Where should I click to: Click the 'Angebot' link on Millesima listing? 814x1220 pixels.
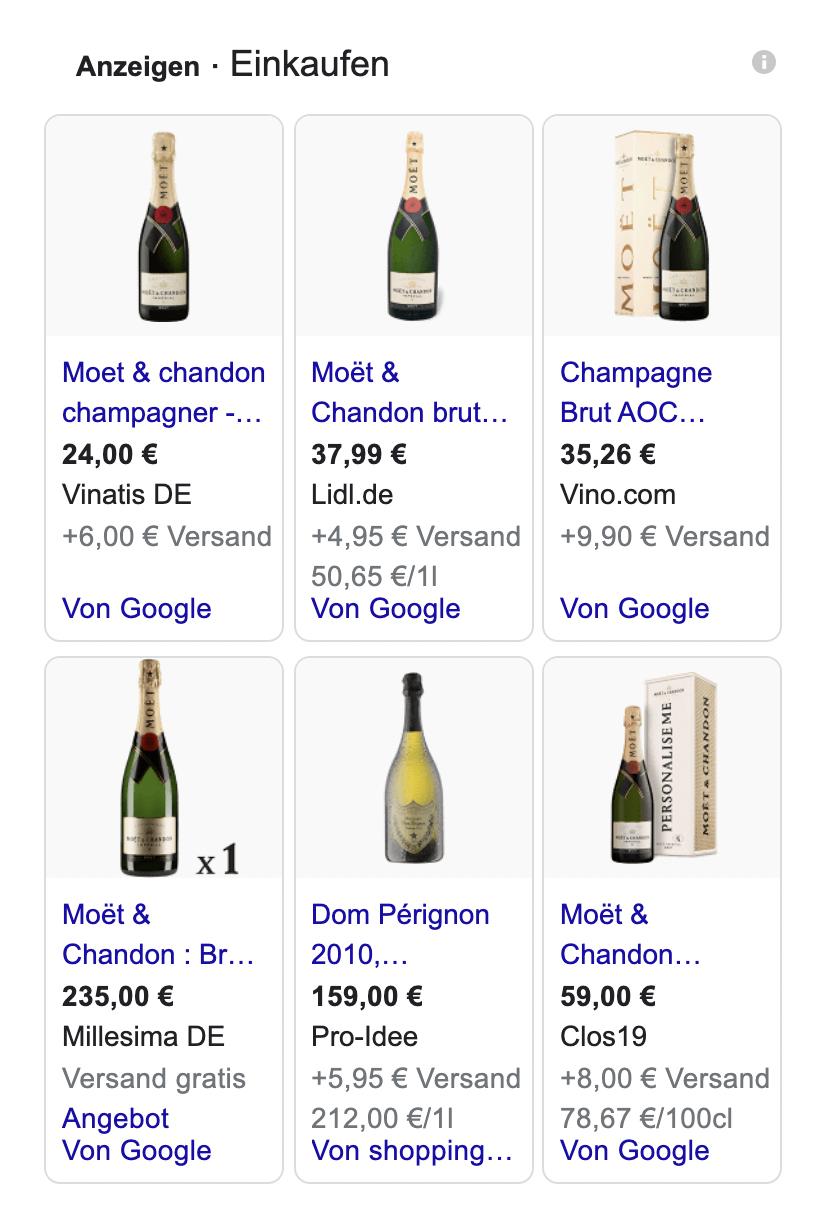coord(116,1118)
